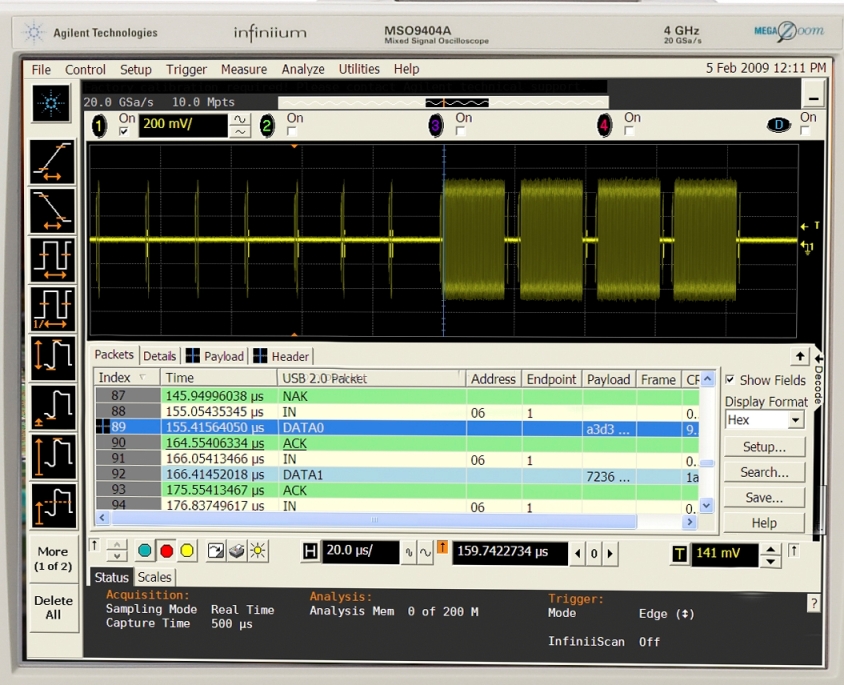Open the Display Format Hex dropdown
The height and width of the screenshot is (685, 844).
coord(795,420)
